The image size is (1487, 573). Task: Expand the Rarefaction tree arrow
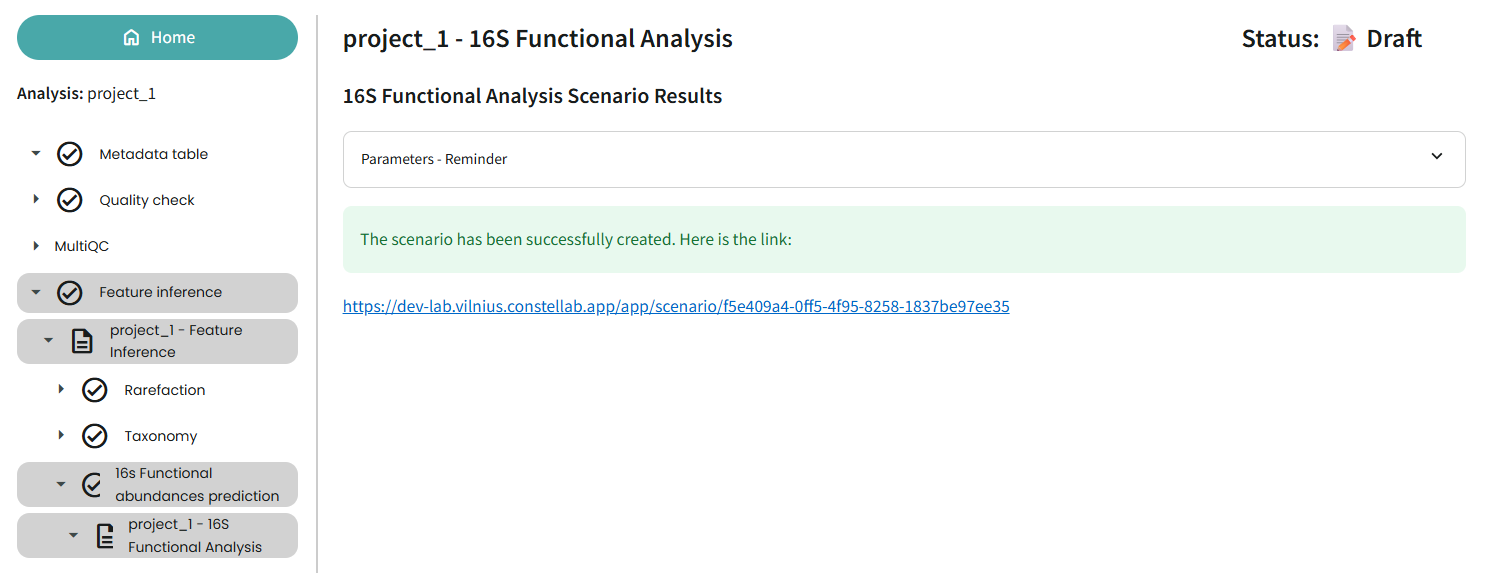[x=61, y=389]
